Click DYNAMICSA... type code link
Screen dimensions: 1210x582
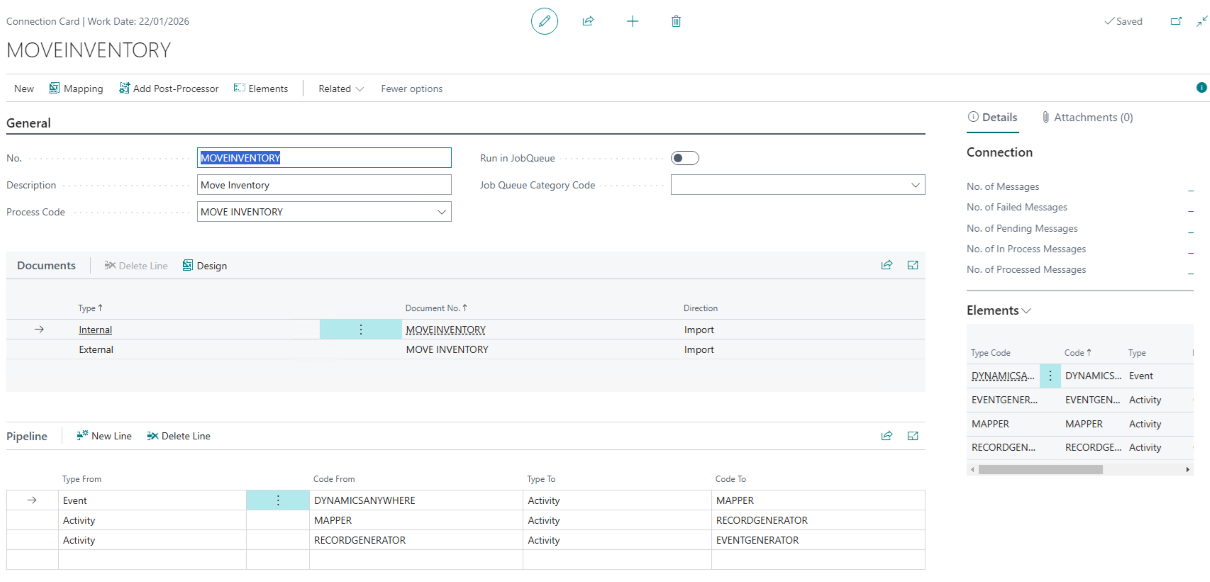(x=1001, y=376)
